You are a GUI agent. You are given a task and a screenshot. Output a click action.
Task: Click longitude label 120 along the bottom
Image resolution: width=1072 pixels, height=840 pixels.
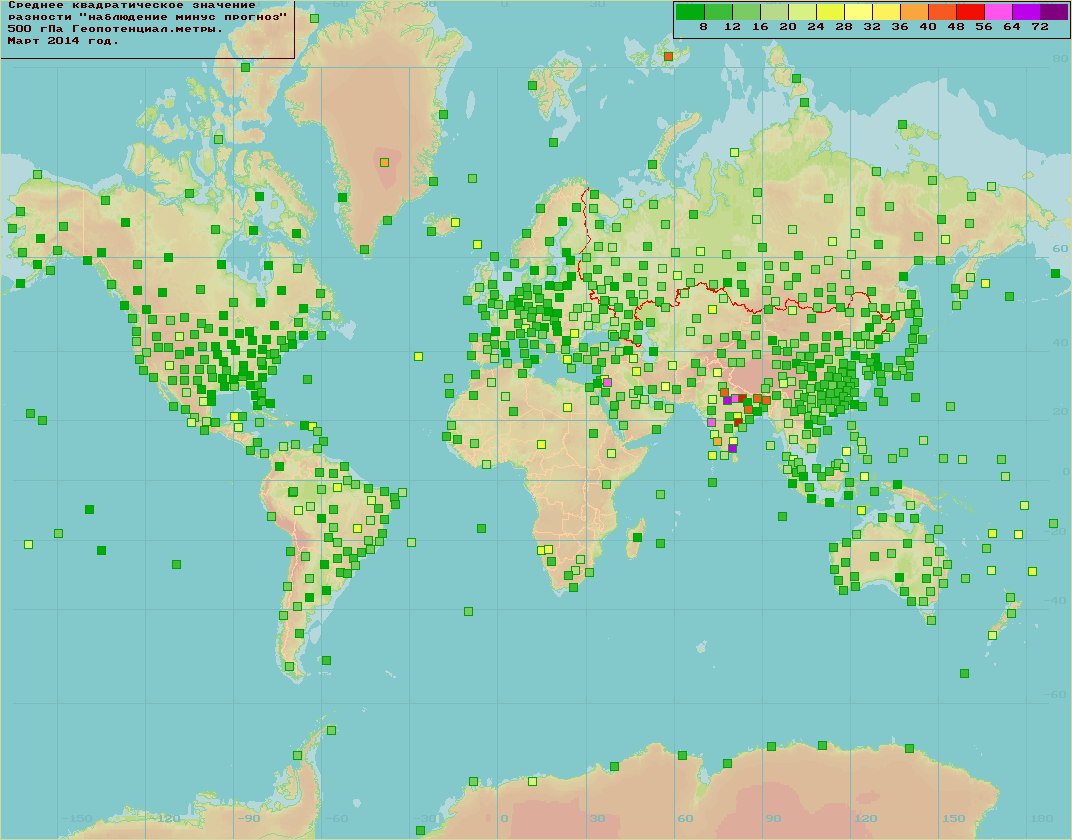(866, 819)
